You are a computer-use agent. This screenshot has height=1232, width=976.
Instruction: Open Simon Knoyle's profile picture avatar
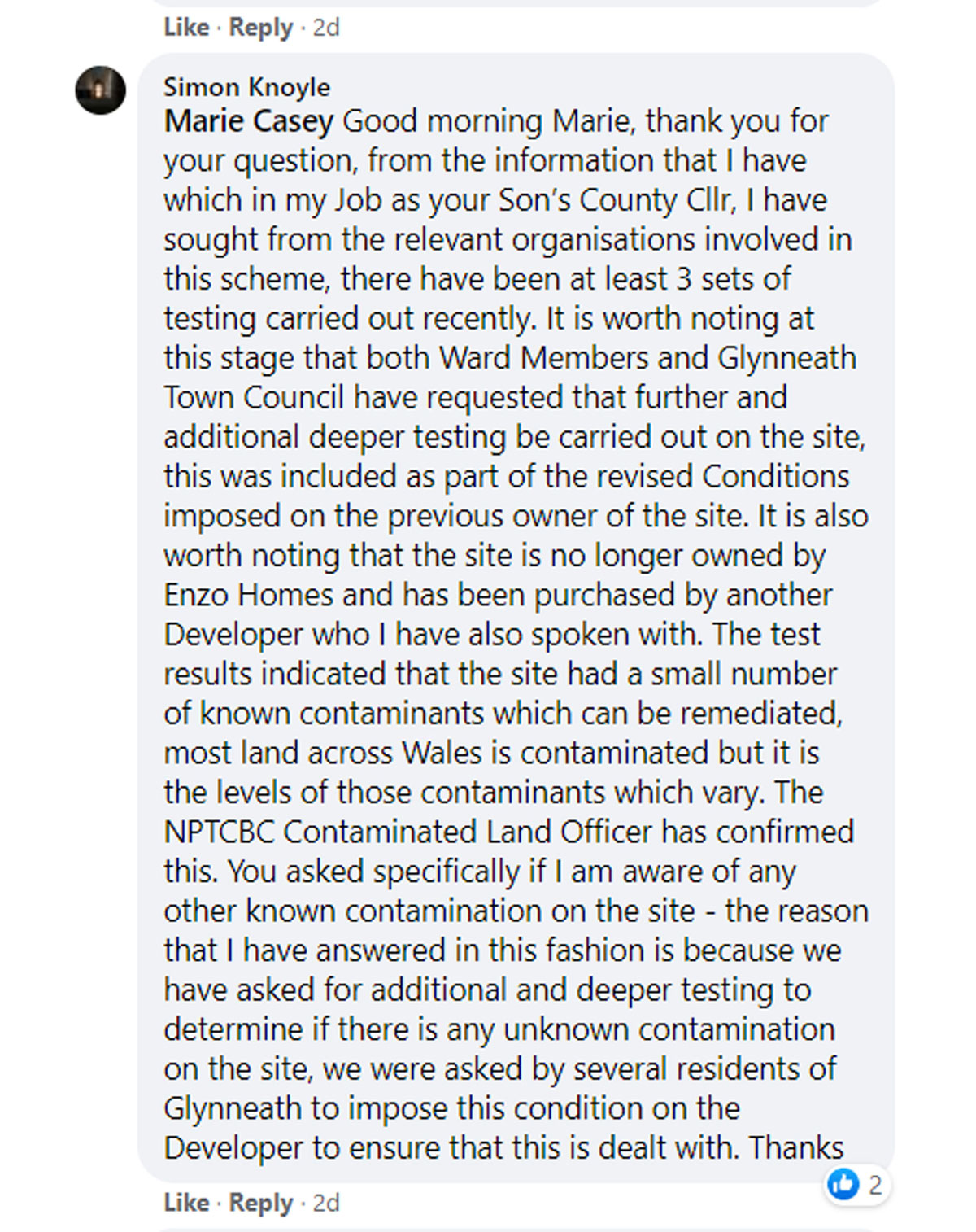[x=101, y=90]
